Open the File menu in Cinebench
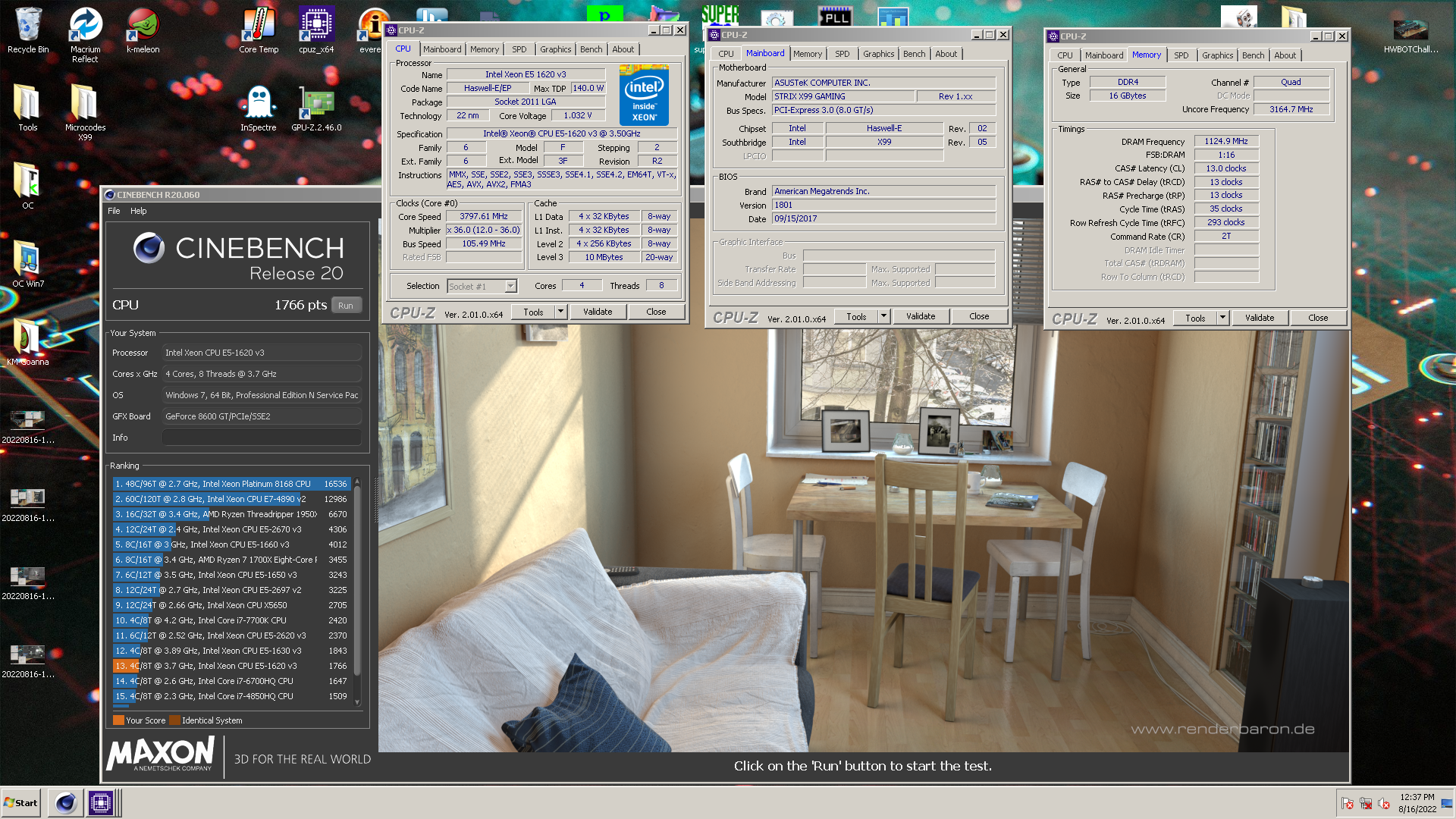Screen dimensions: 1456x819 click(x=114, y=211)
